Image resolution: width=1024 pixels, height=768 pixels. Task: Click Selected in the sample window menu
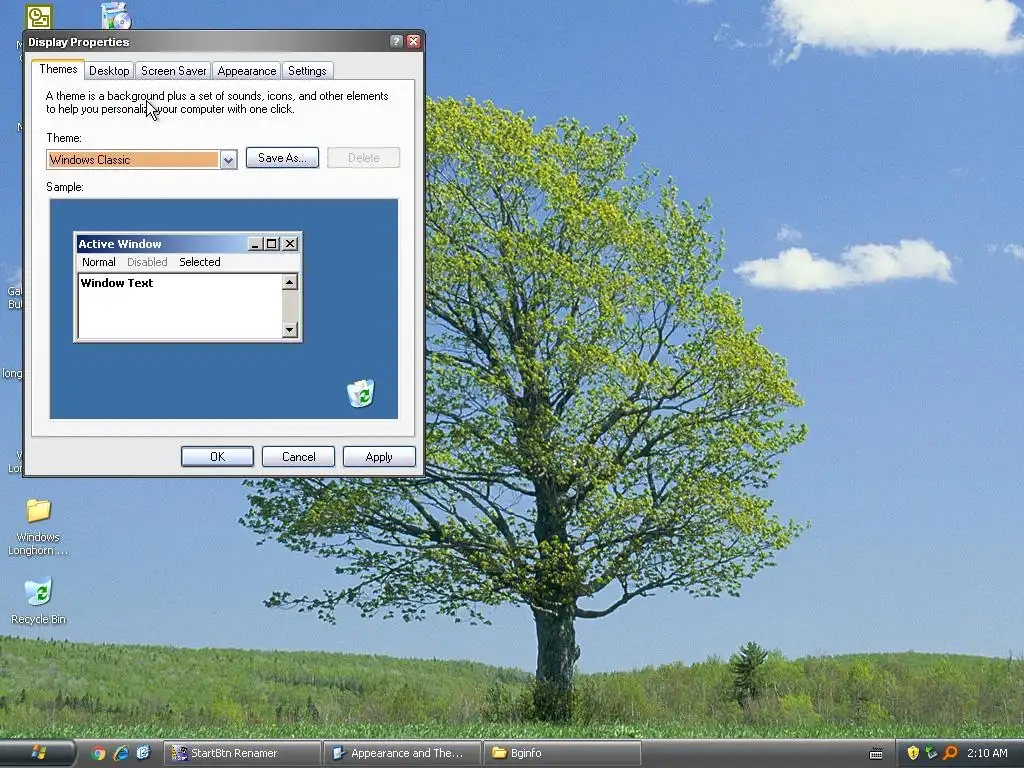click(x=200, y=262)
